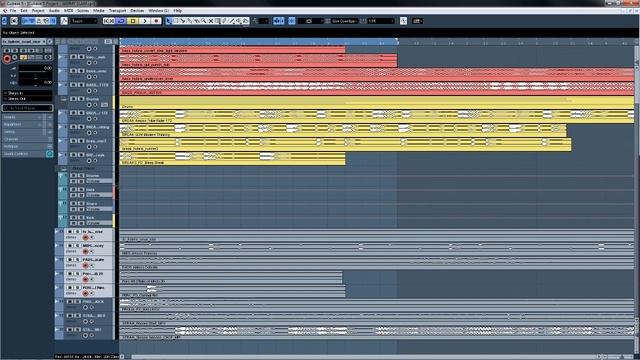Select the Color paint bucket tool
The width and height of the screenshot is (640, 360).
tap(246, 21)
